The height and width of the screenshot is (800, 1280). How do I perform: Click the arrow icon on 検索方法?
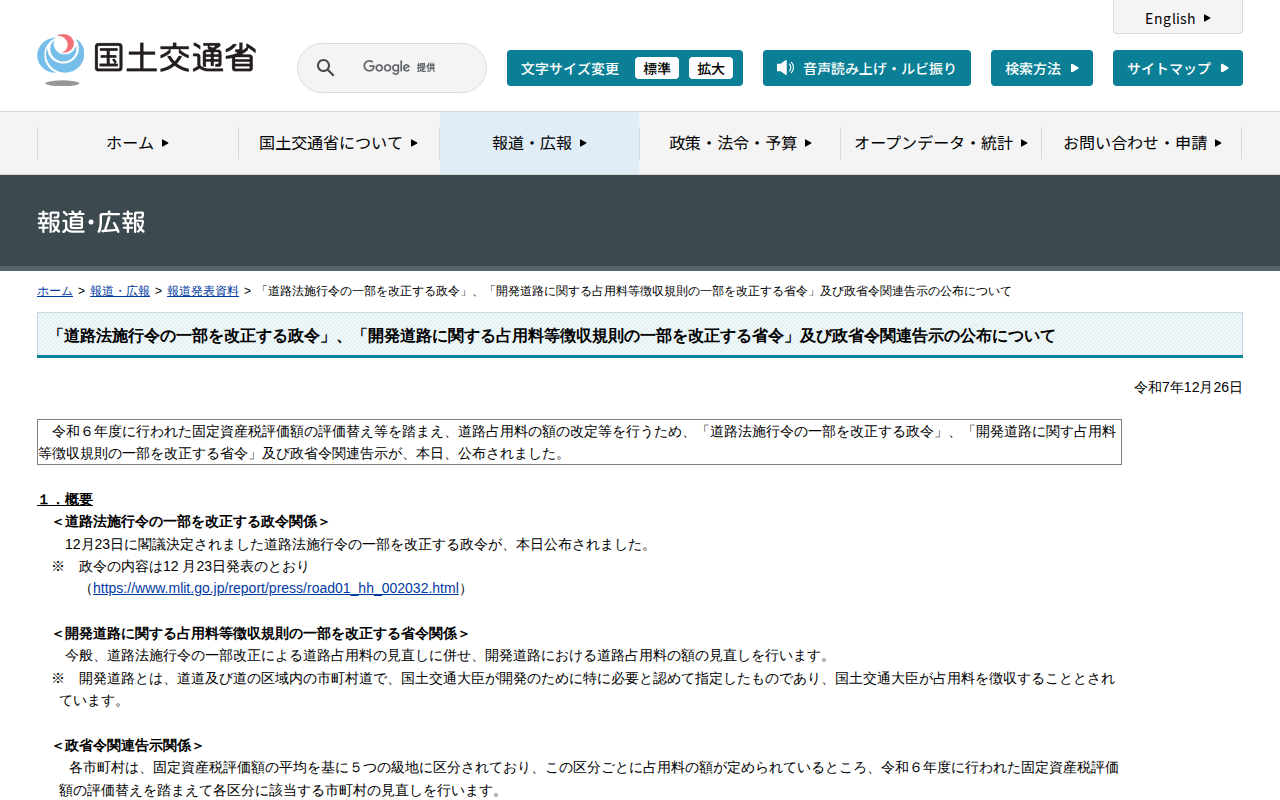[1075, 68]
